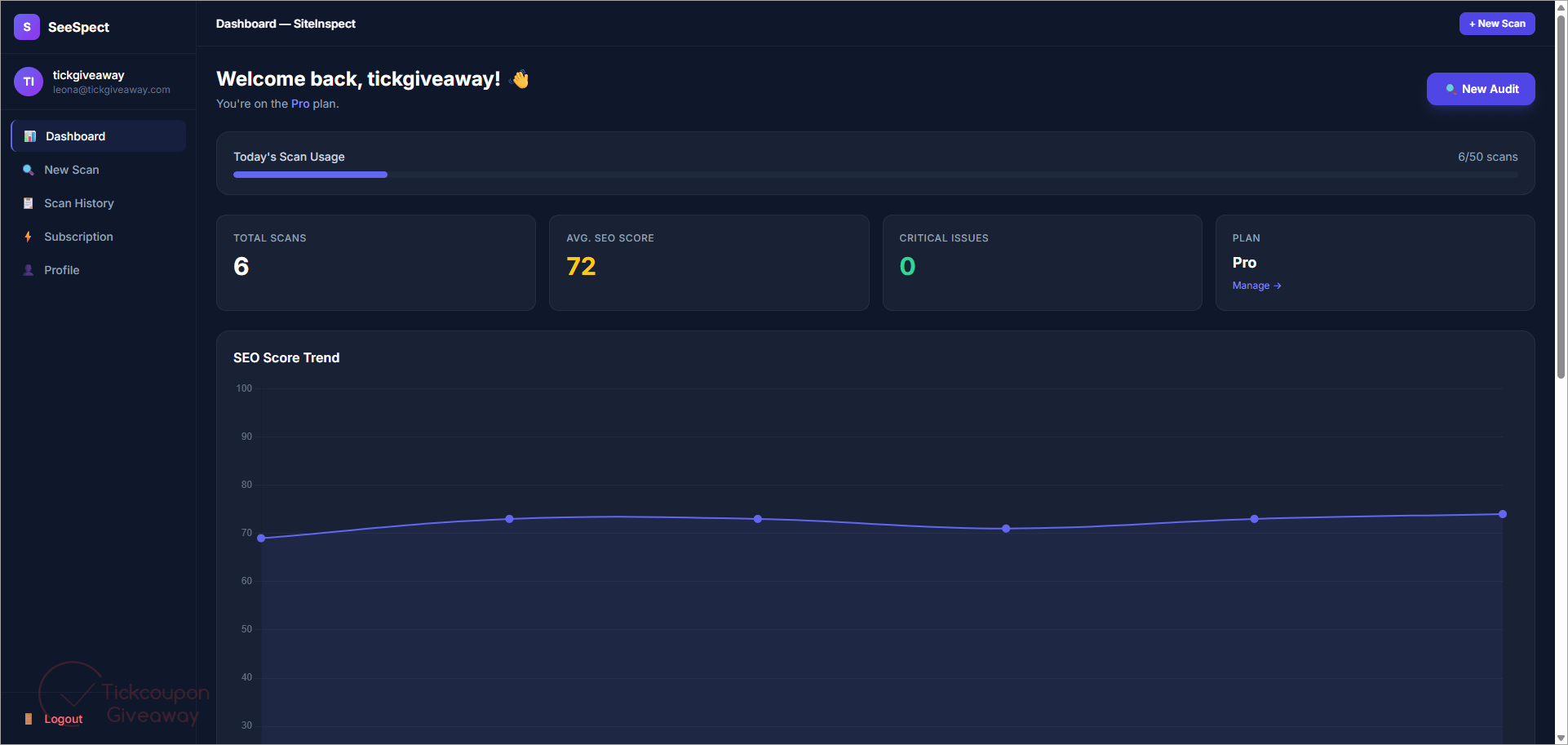Click the SeeSpect logo icon
The width and height of the screenshot is (1568, 745).
click(27, 27)
